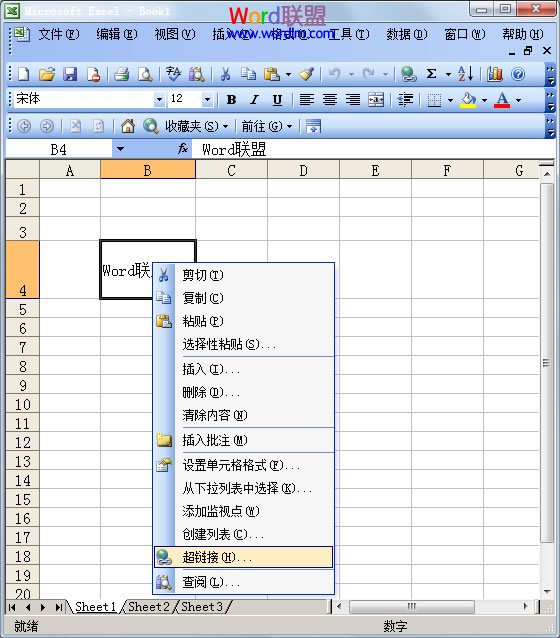Open Help with the question mark icon

[518, 74]
